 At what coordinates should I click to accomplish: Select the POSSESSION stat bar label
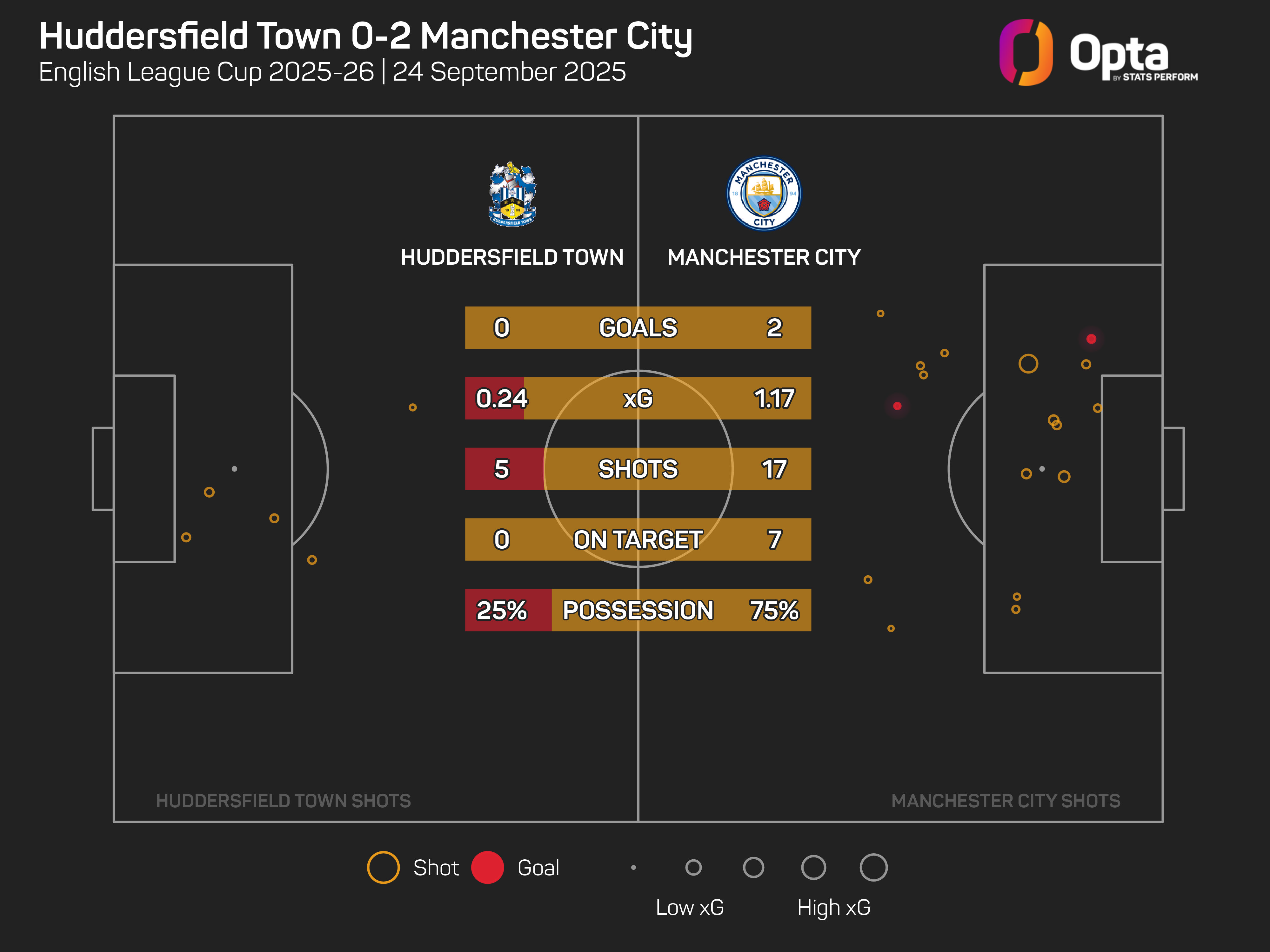pyautogui.click(x=638, y=610)
